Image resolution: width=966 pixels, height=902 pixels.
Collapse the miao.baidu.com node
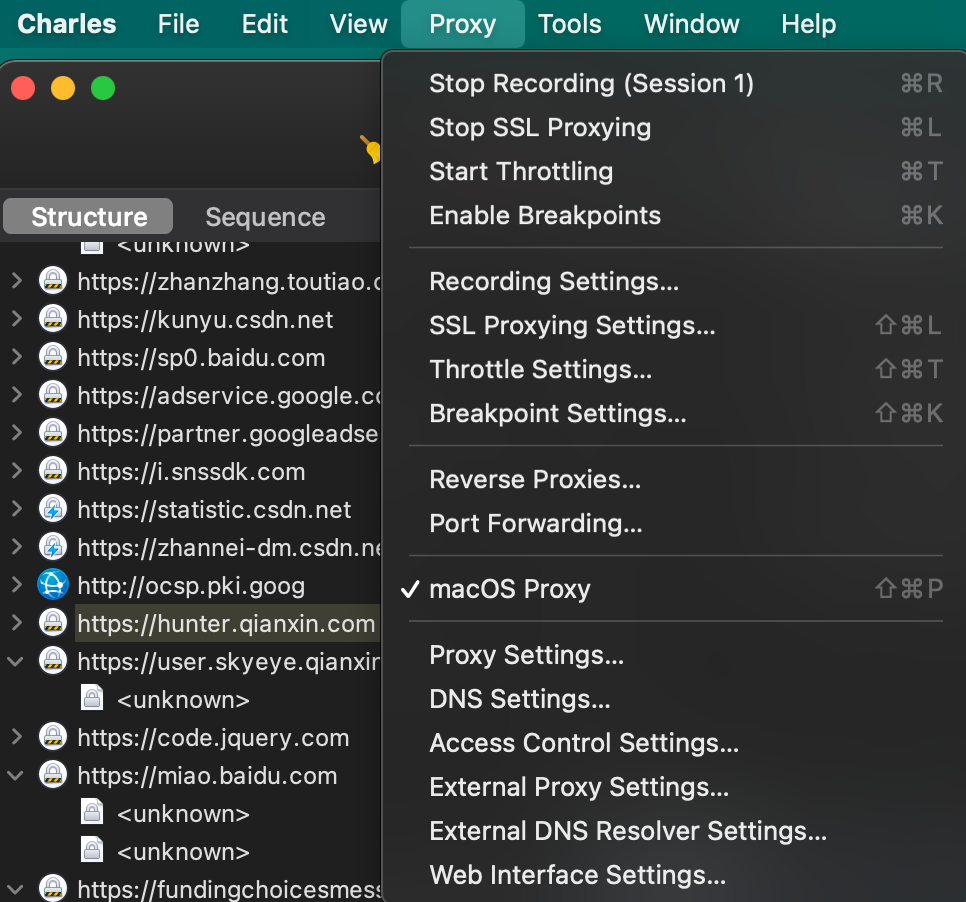tap(15, 776)
